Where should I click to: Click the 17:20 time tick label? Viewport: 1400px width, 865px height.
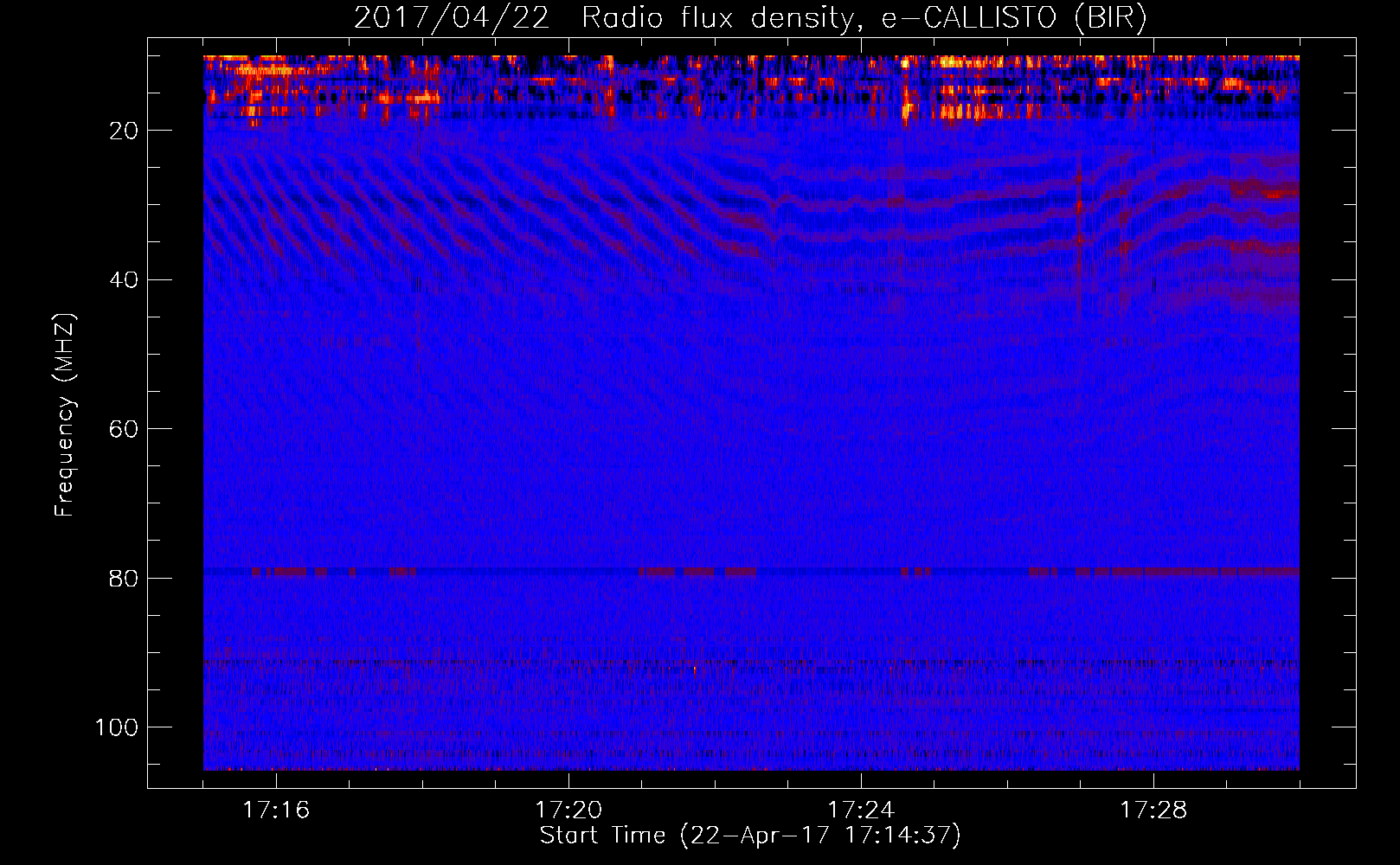point(568,811)
